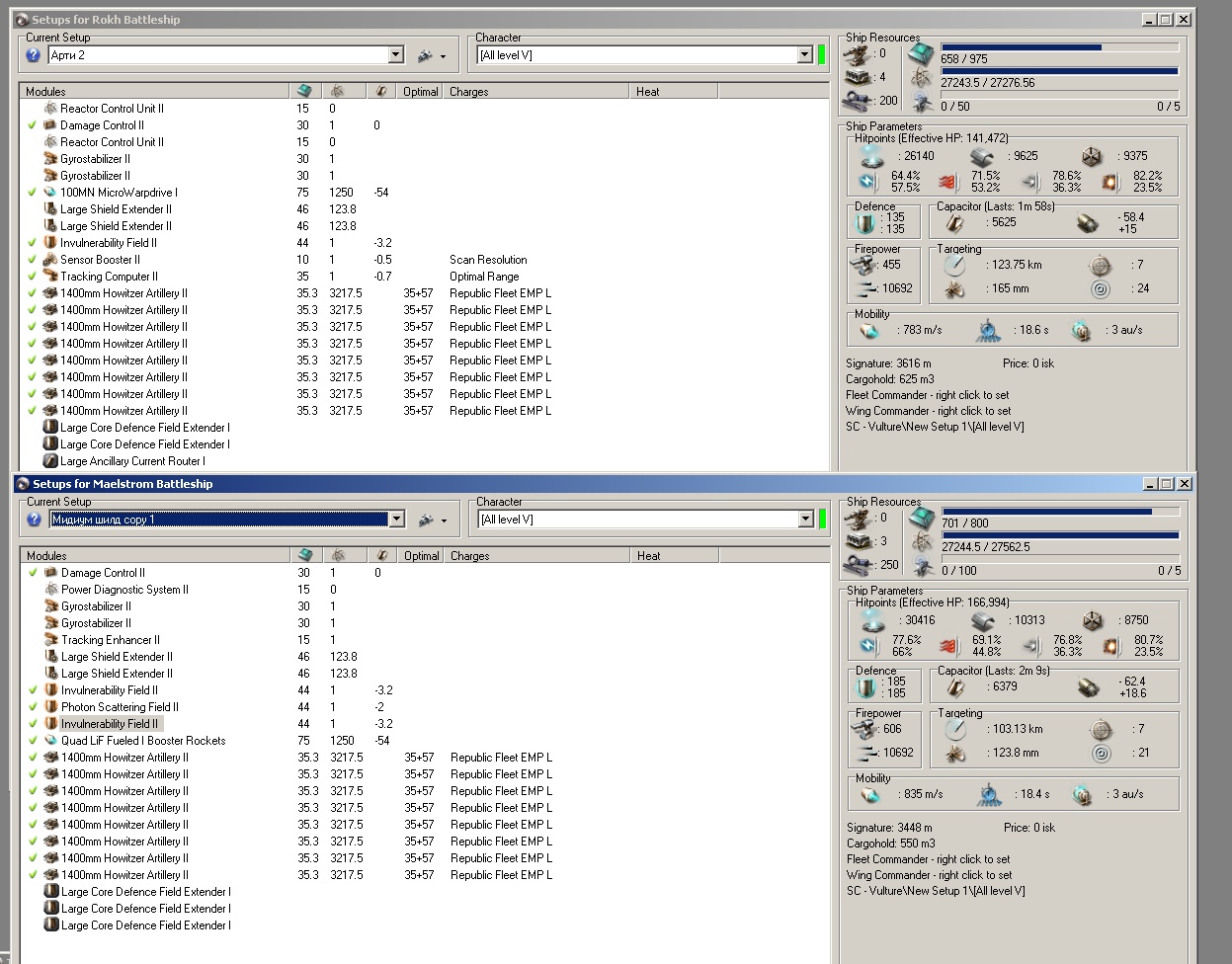
Task: Click the help icon in Maelstrom window
Action: (x=35, y=520)
